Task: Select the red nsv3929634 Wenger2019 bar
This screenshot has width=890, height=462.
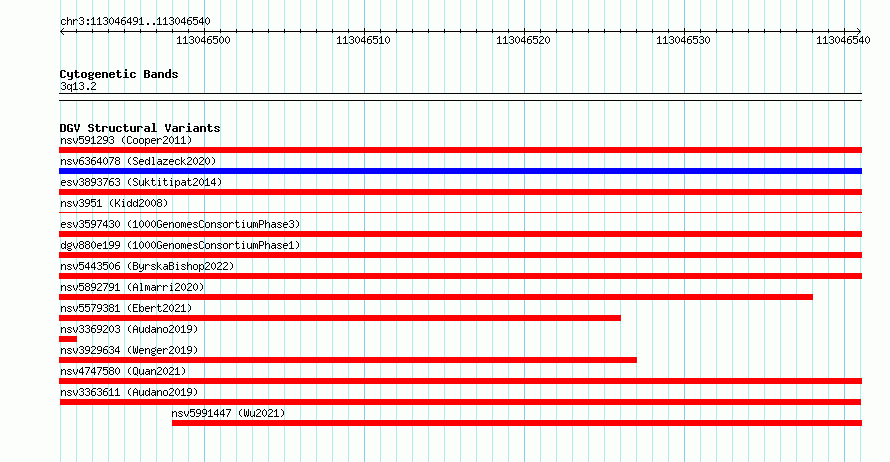Action: pos(348,360)
